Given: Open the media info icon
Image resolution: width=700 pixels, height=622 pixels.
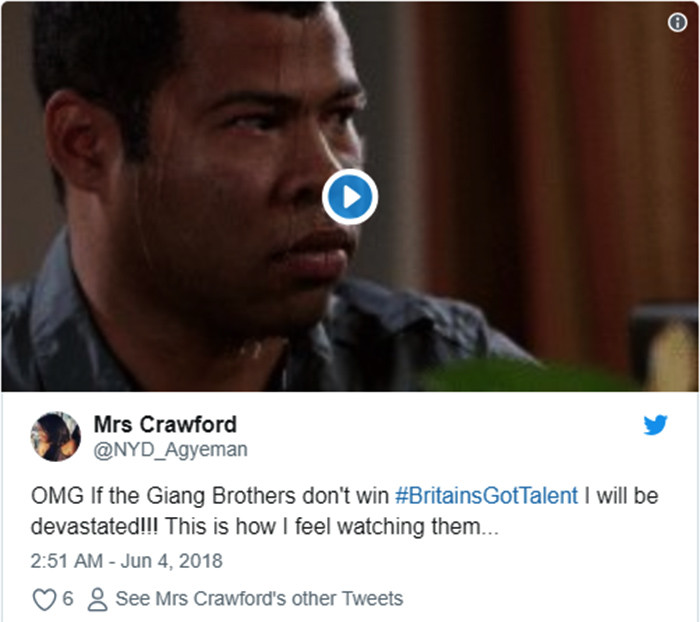Looking at the screenshot, I should tap(677, 22).
